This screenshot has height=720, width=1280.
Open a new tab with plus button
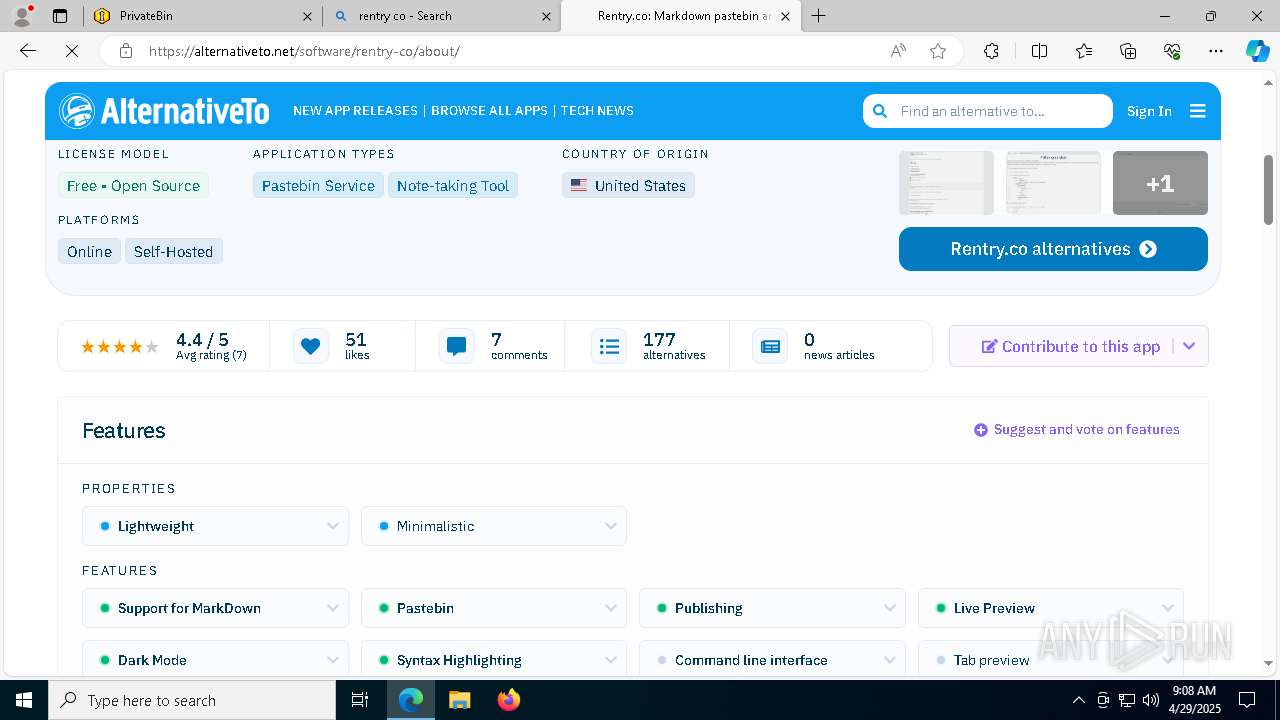pos(819,15)
